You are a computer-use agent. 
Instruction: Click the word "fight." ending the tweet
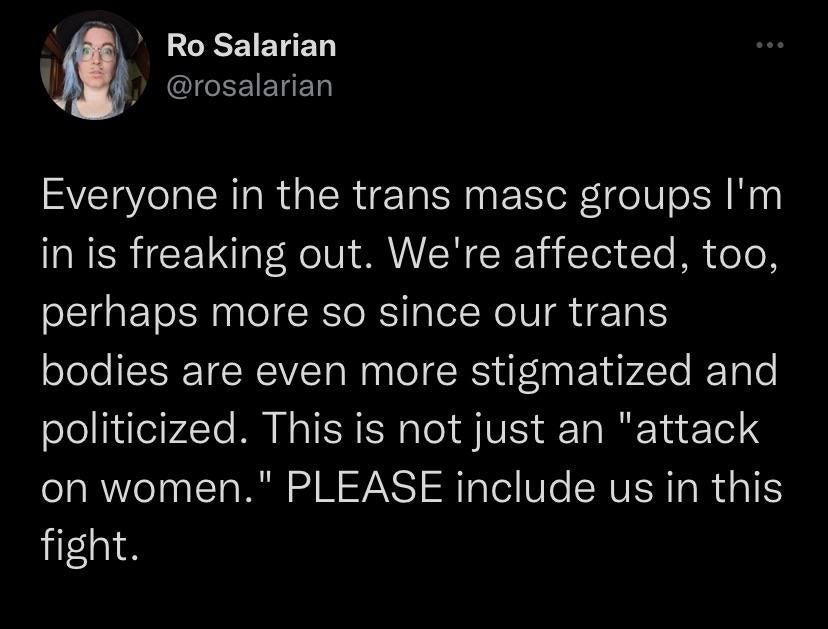[x=90, y=546]
